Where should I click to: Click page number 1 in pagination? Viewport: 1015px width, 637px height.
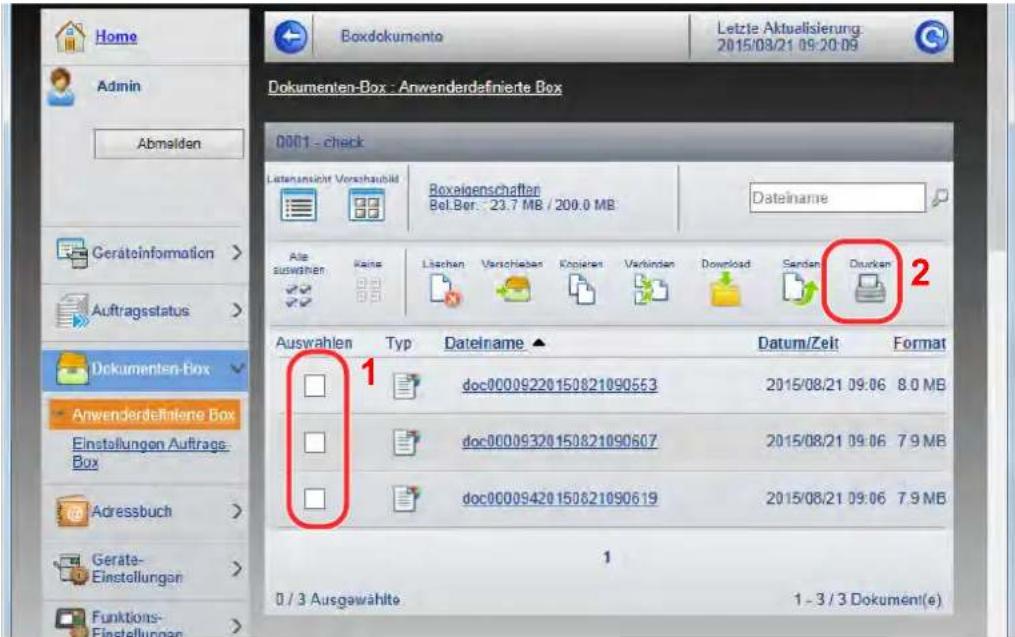pyautogui.click(x=607, y=557)
